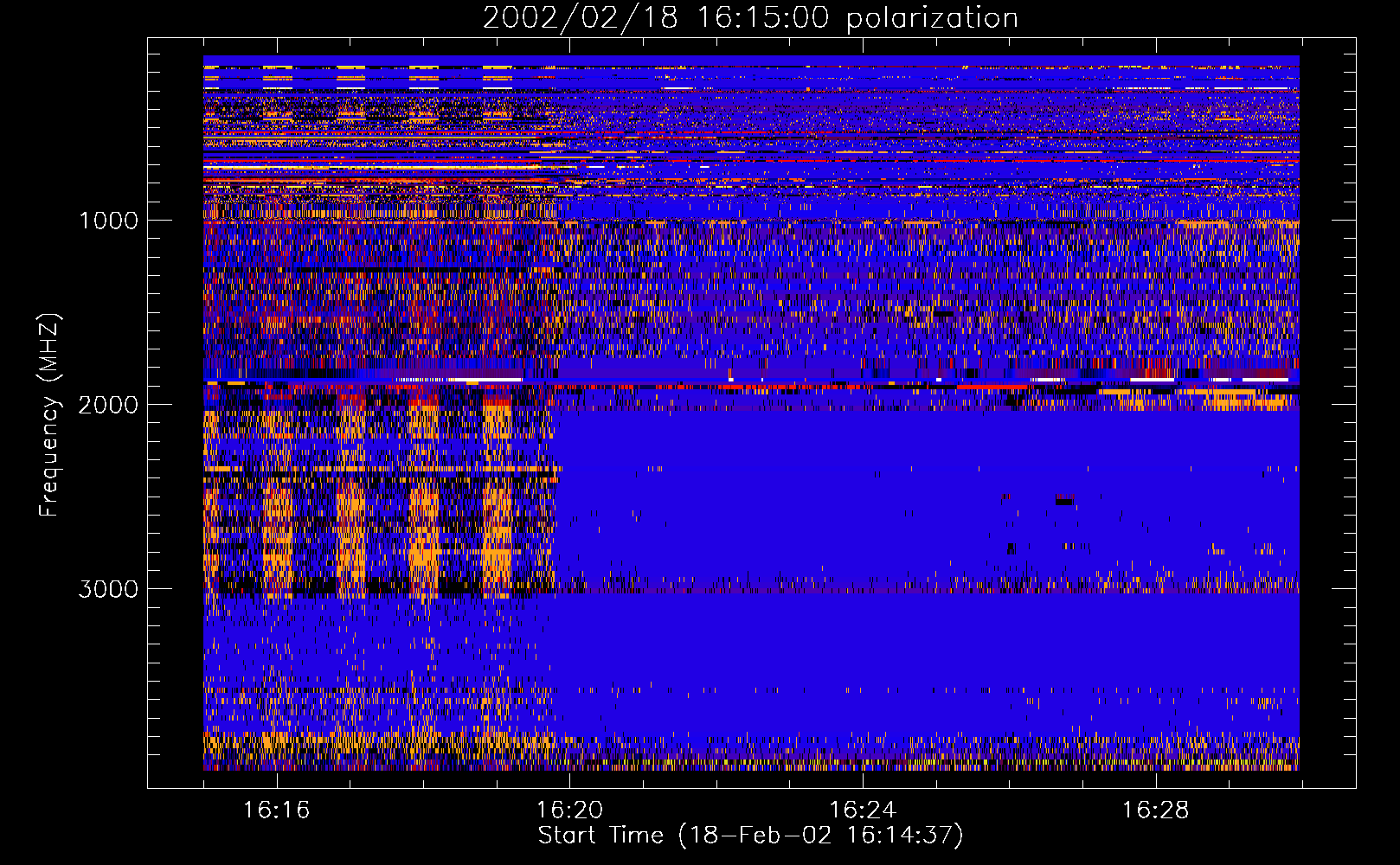Click the 16:28 time tick label
This screenshot has width=1400, height=865.
pos(1156,811)
